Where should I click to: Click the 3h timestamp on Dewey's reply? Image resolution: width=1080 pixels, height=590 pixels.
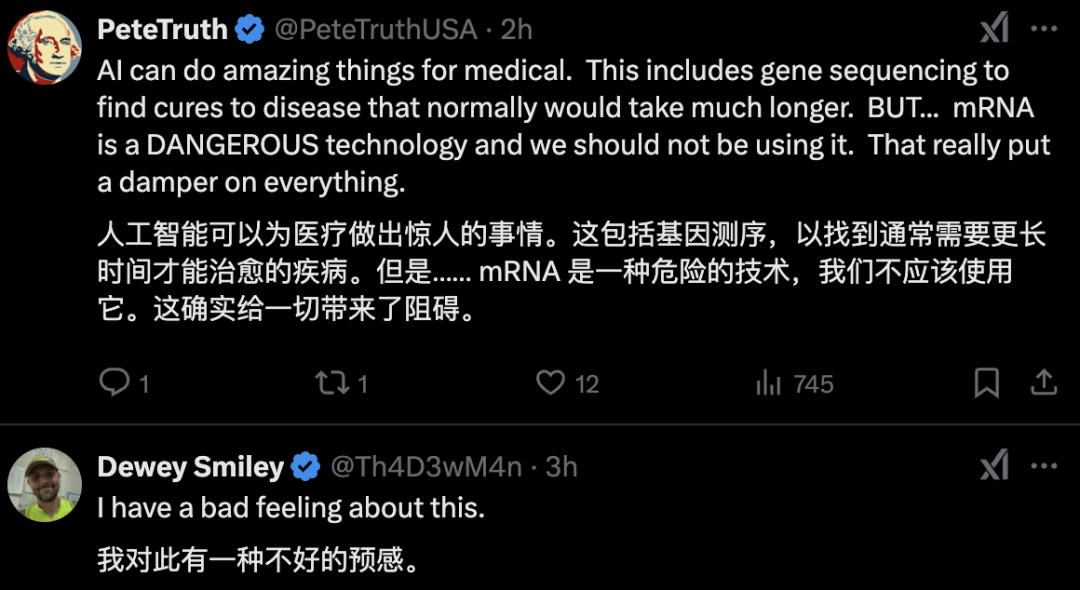coord(561,467)
